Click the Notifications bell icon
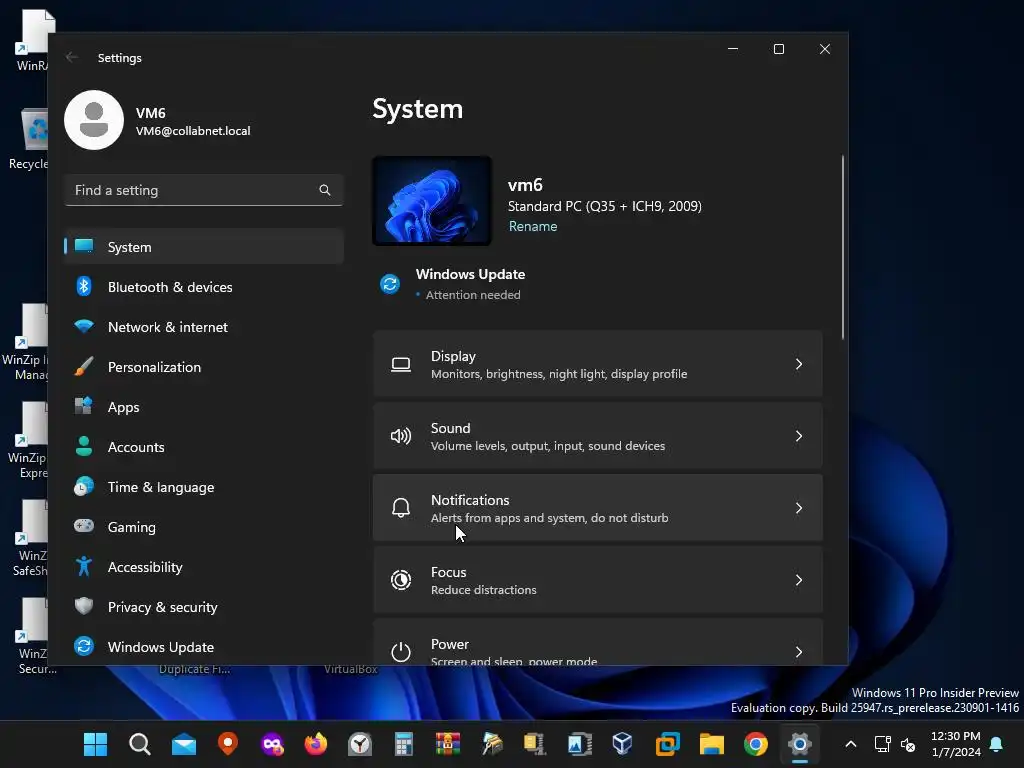 tap(401, 507)
